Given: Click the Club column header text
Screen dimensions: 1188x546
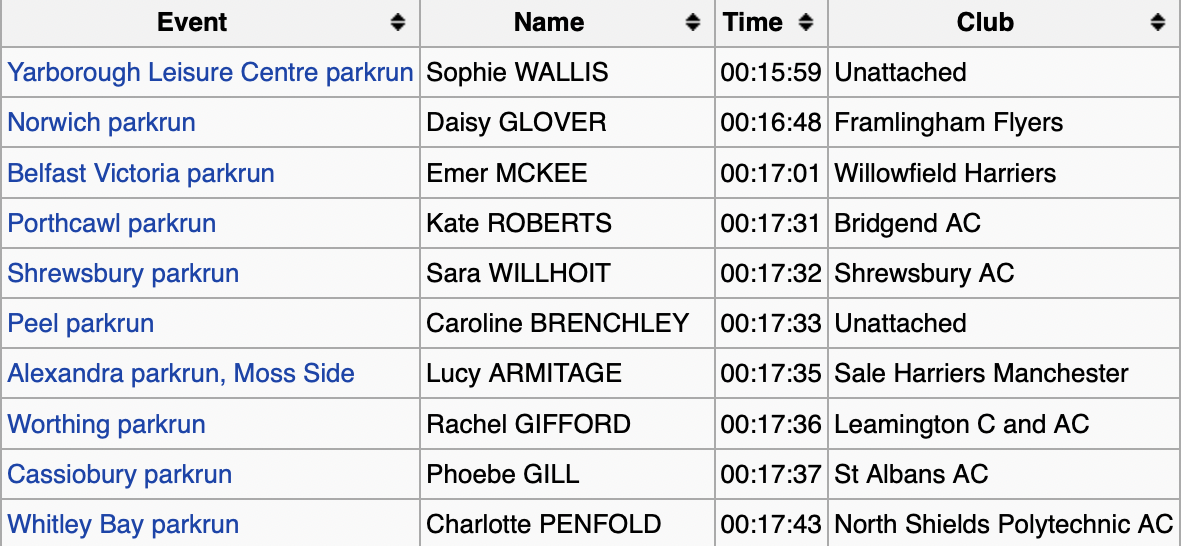Looking at the screenshot, I should click(985, 23).
